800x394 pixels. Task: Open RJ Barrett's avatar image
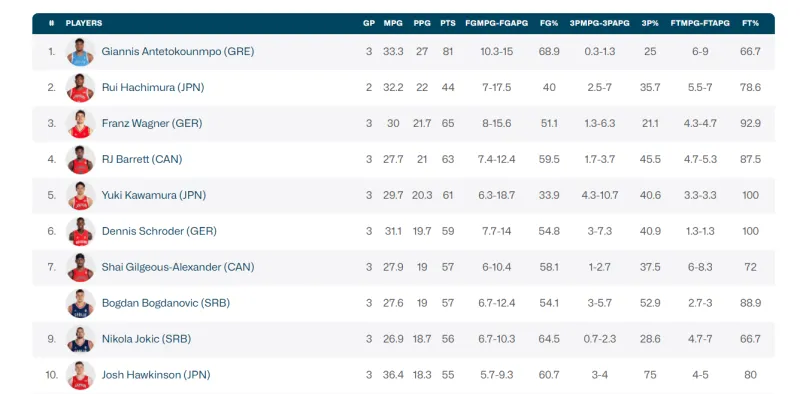coord(80,159)
